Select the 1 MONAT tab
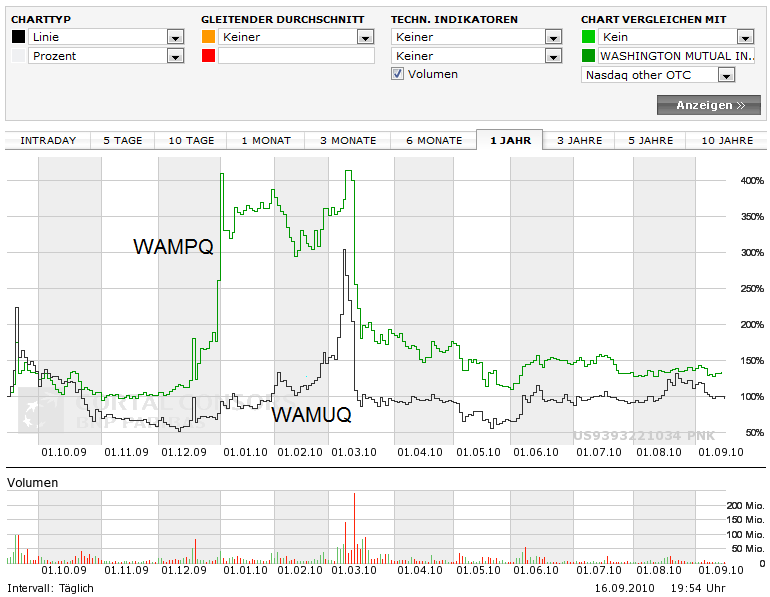The image size is (770, 597). (x=266, y=140)
